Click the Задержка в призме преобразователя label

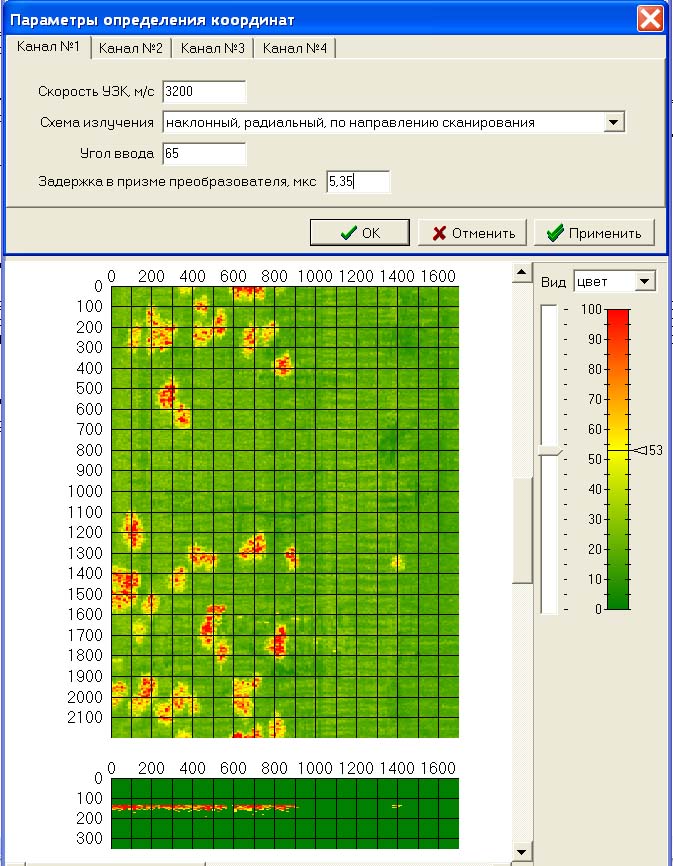[177, 182]
